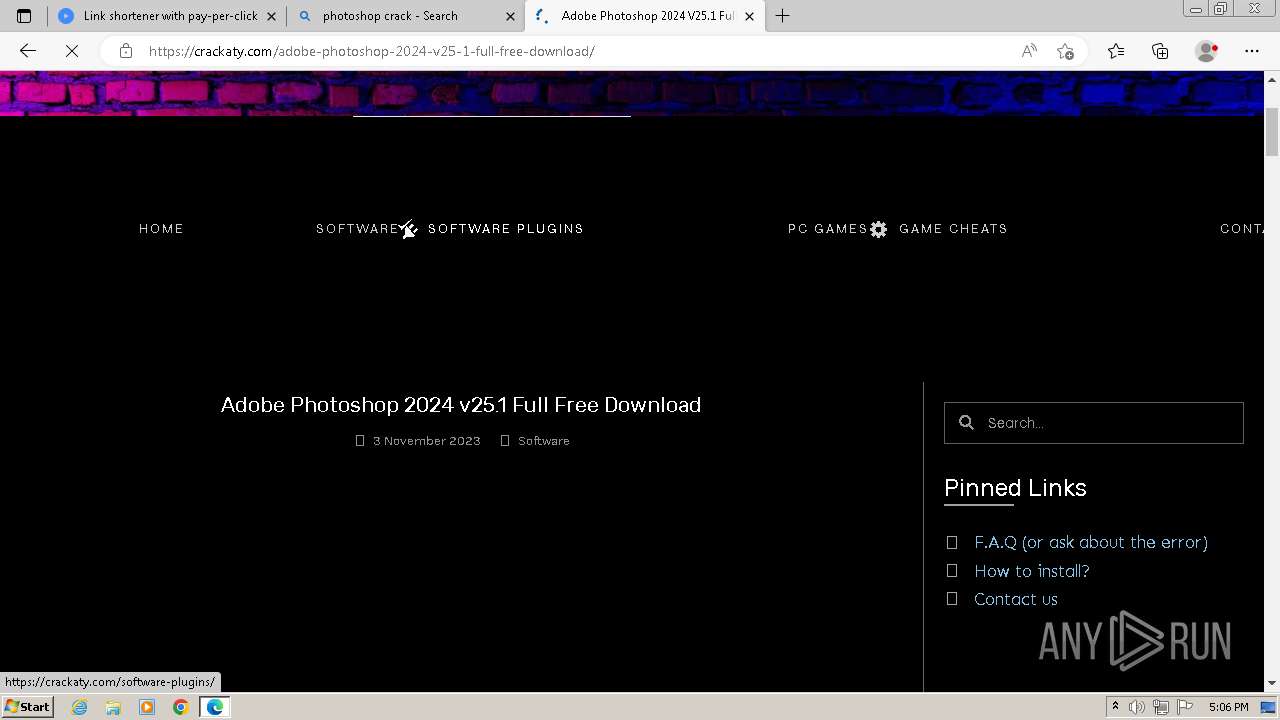1280x720 pixels.
Task: Open the PC GAMES menu item
Action: pyautogui.click(x=828, y=229)
